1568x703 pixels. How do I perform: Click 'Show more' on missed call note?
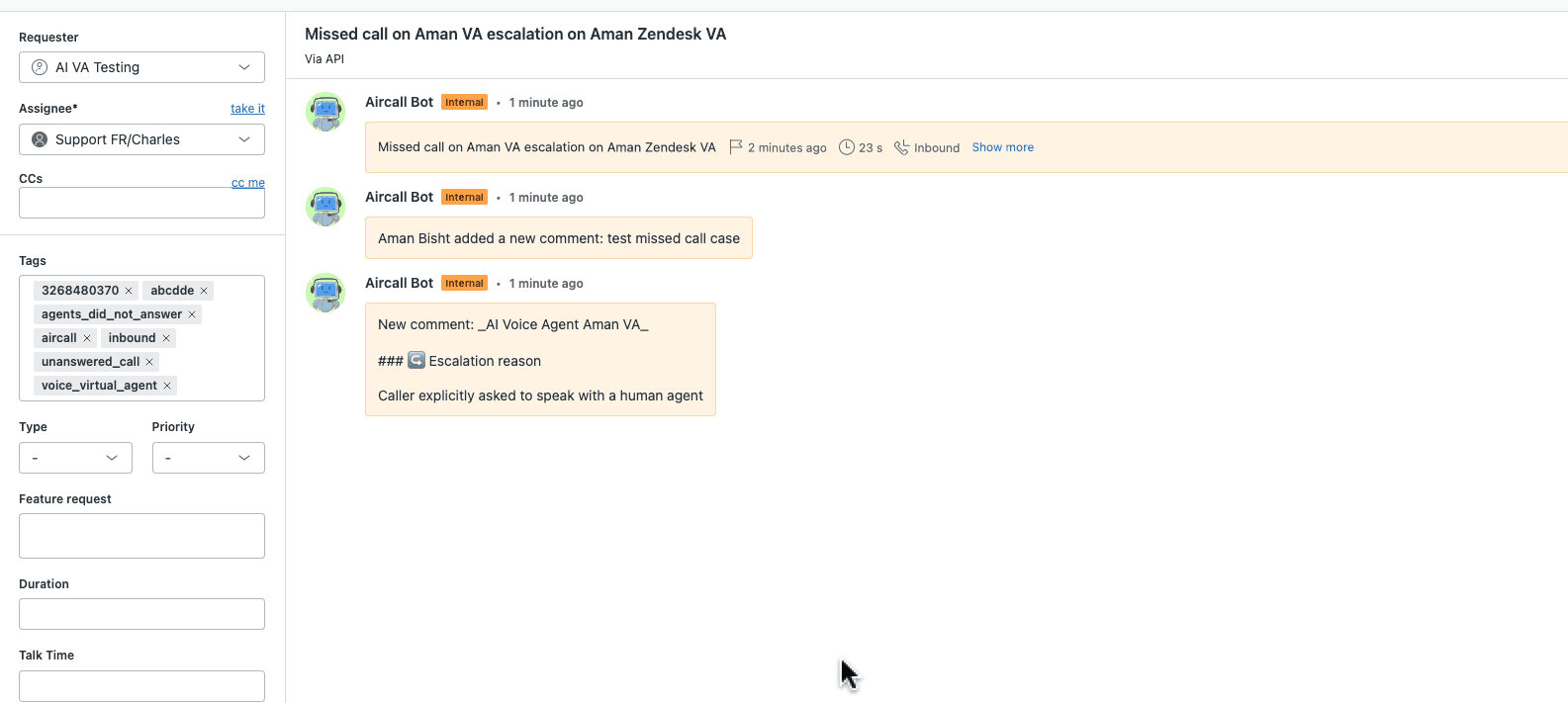(1002, 147)
